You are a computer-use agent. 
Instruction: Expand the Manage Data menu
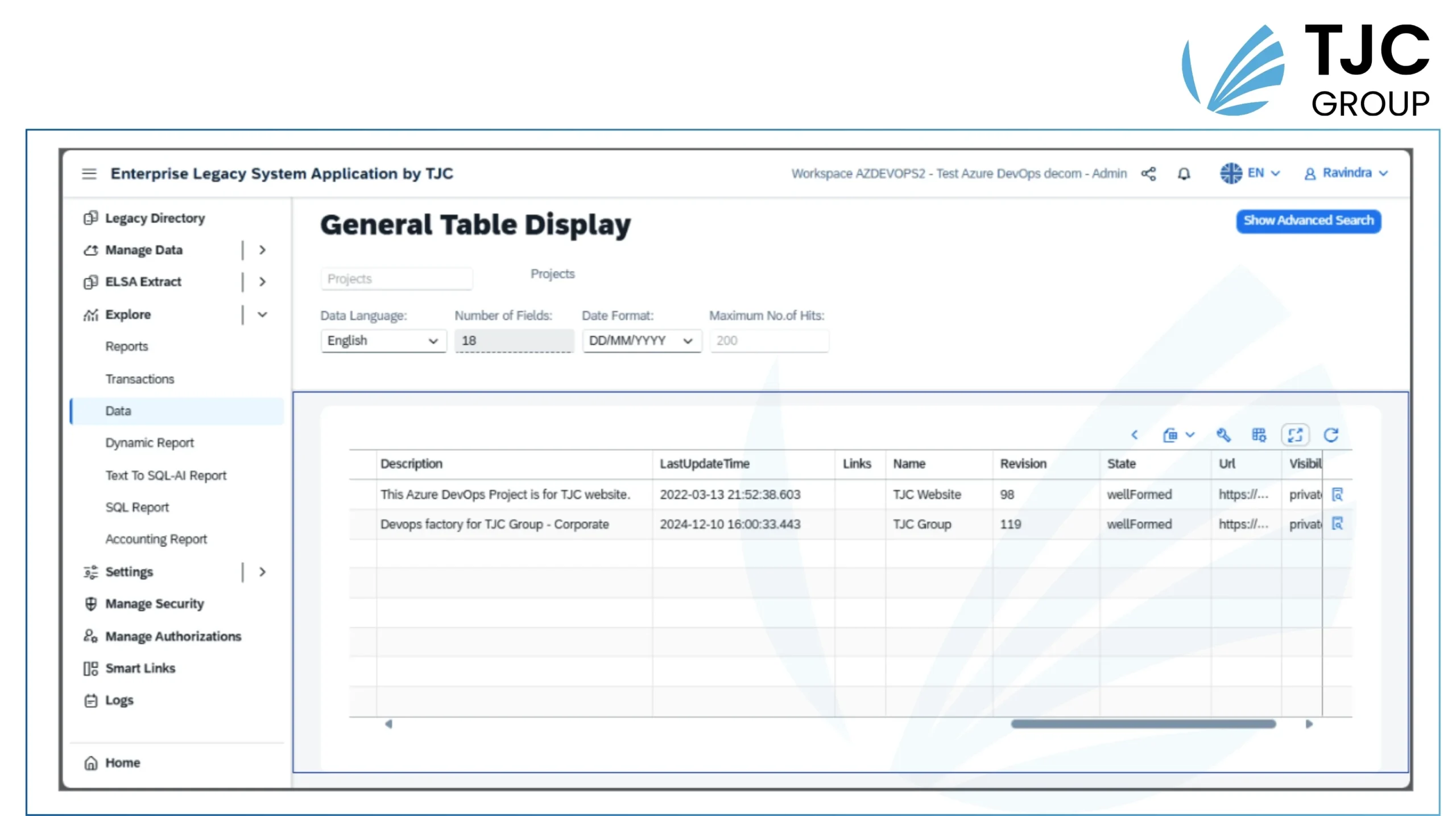262,250
